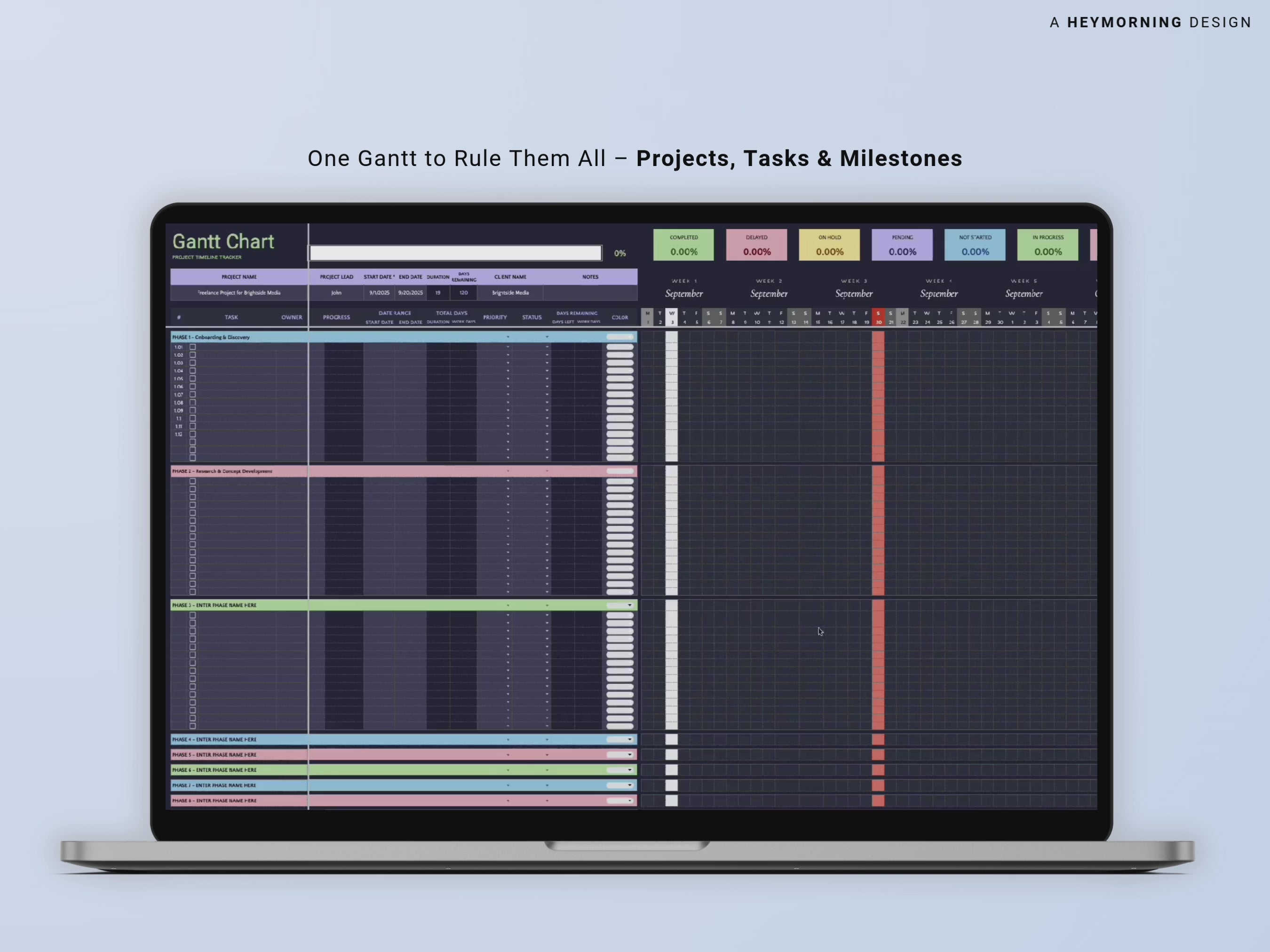1270x952 pixels.
Task: Select the color pill for task 1.01
Action: coord(620,347)
